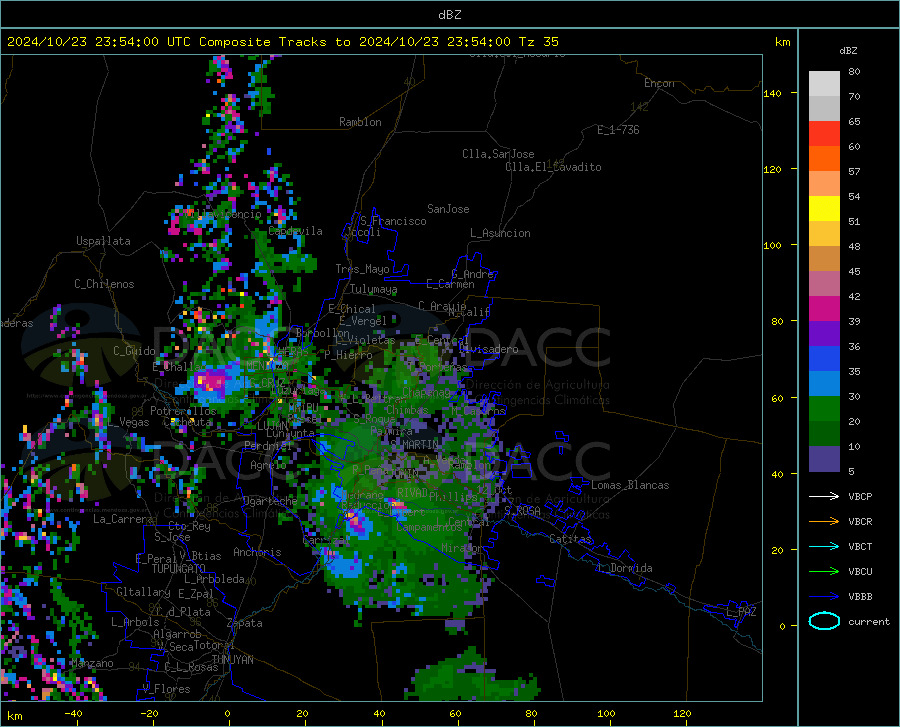Click the intense magenta storm cell near E_Challao
The width and height of the screenshot is (900, 727).
pos(211,382)
